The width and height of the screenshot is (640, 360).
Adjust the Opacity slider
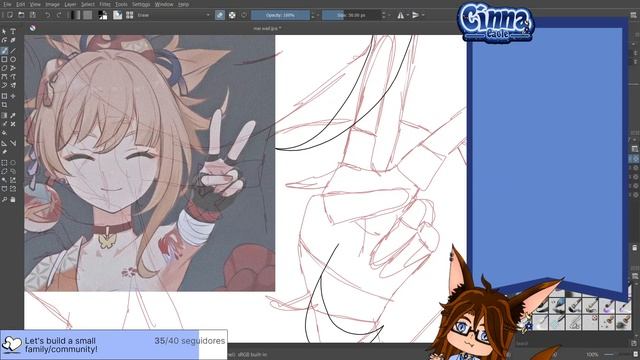pyautogui.click(x=280, y=15)
